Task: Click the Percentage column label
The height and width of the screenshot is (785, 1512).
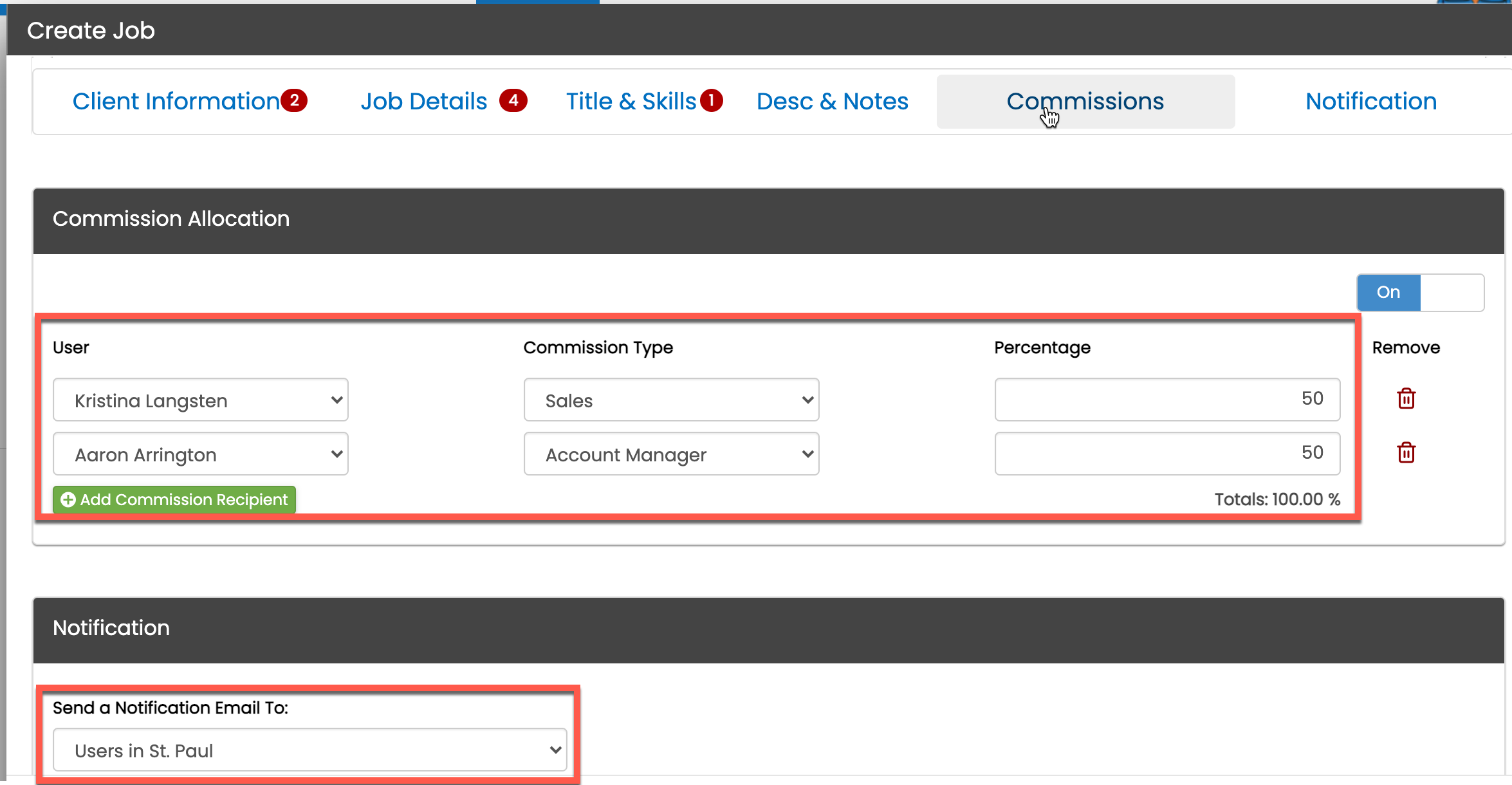Action: [1042, 347]
